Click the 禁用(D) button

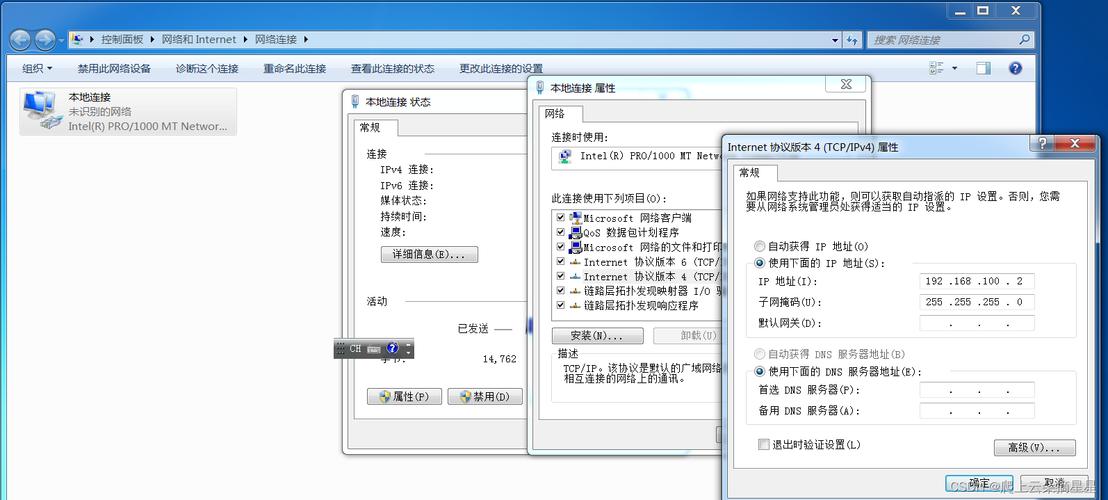point(485,397)
